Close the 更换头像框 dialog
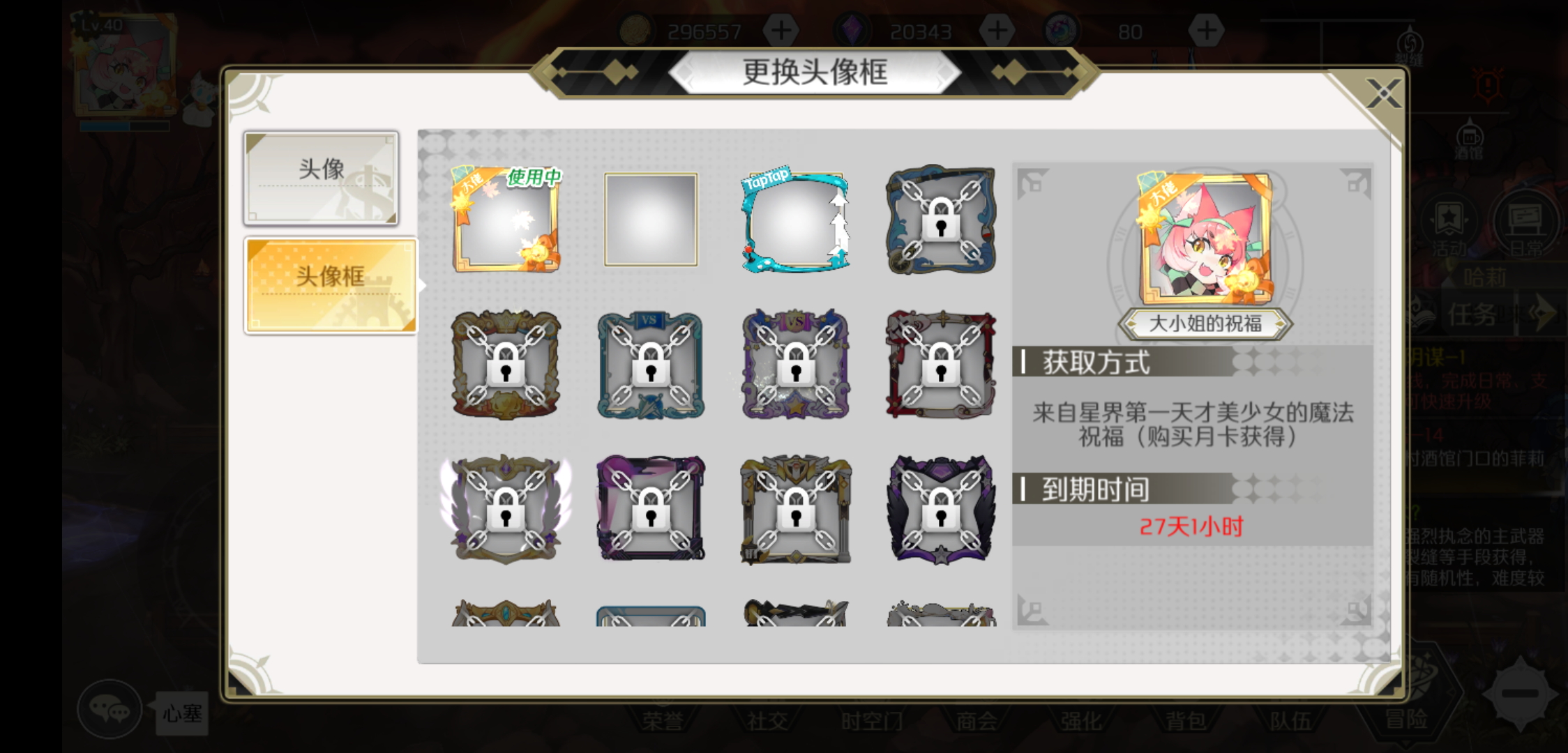 click(x=1382, y=94)
